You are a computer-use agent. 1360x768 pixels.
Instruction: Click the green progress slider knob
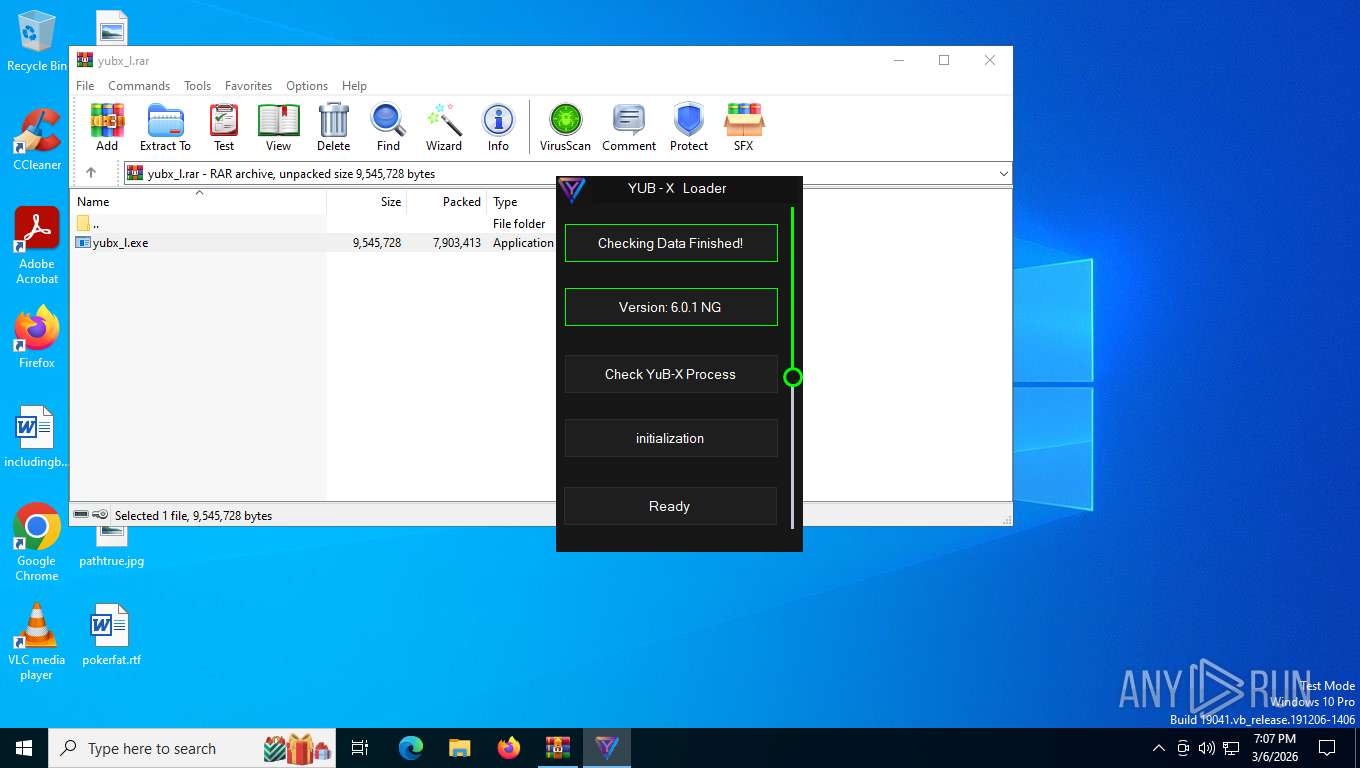(x=793, y=377)
